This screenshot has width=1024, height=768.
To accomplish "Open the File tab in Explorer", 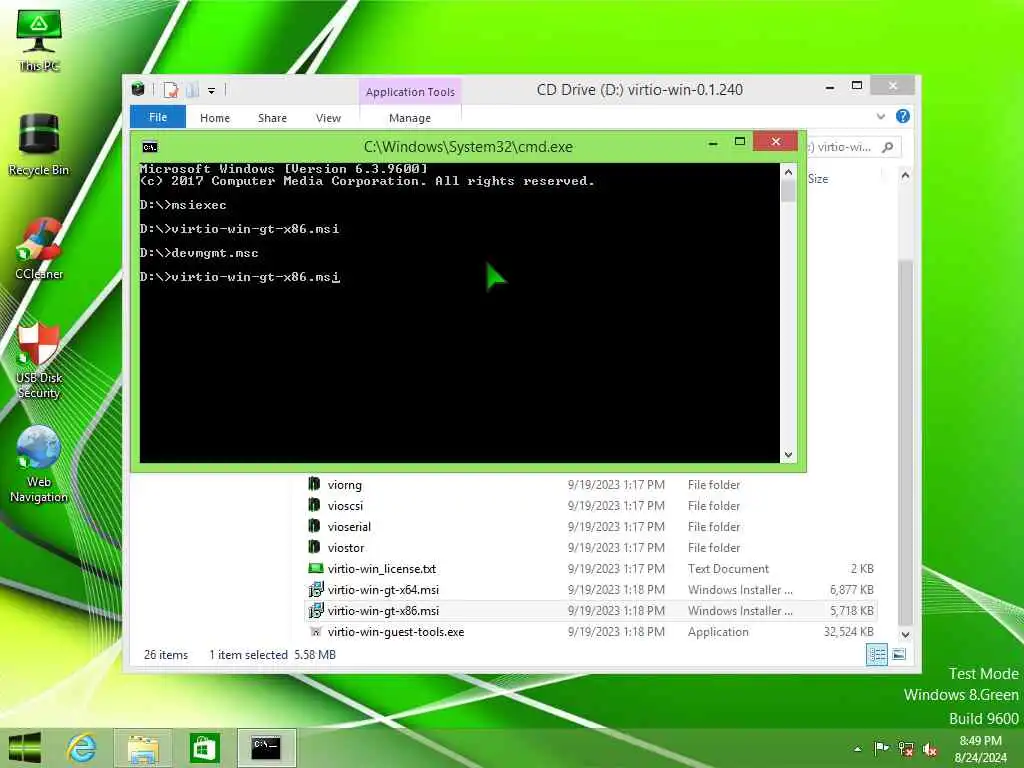I will [158, 117].
